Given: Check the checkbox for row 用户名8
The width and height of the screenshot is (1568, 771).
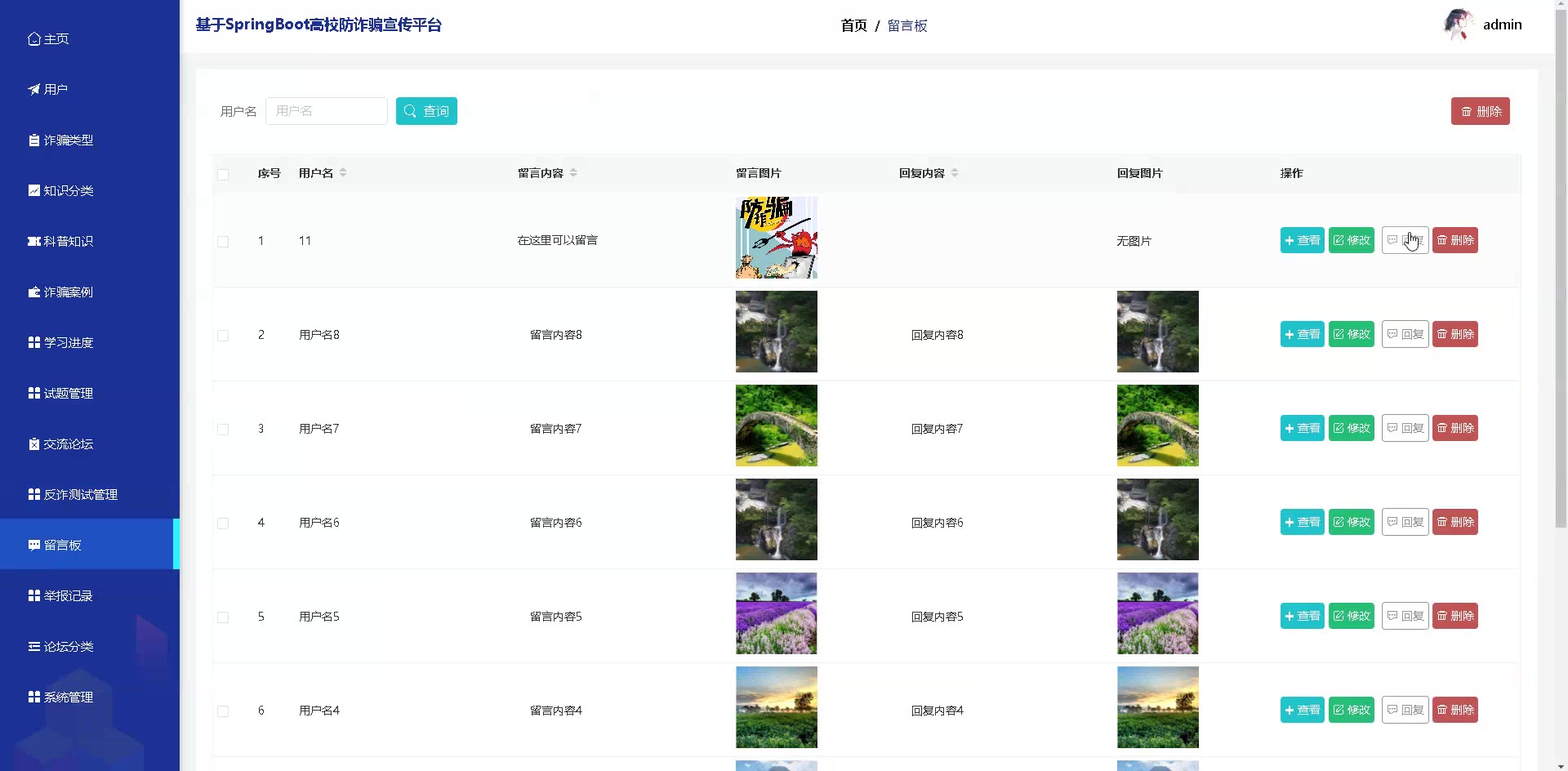Looking at the screenshot, I should [223, 336].
